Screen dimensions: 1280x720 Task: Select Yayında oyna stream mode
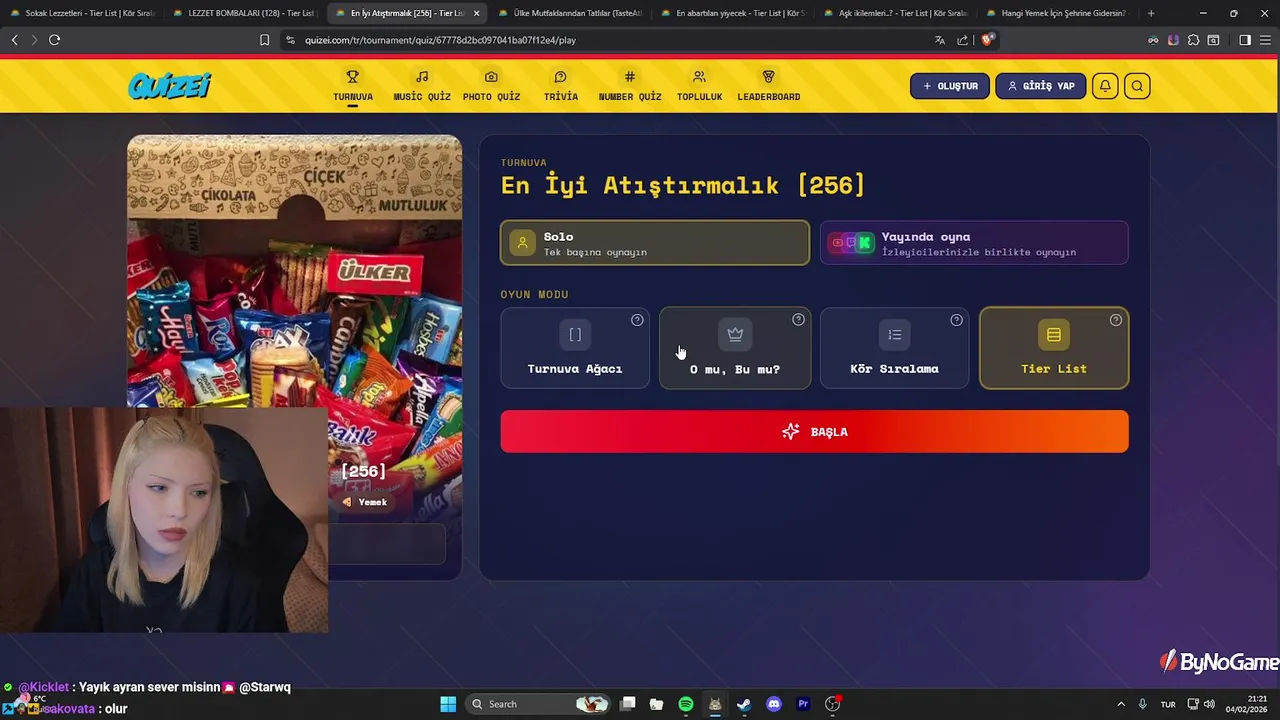pyautogui.click(x=974, y=243)
